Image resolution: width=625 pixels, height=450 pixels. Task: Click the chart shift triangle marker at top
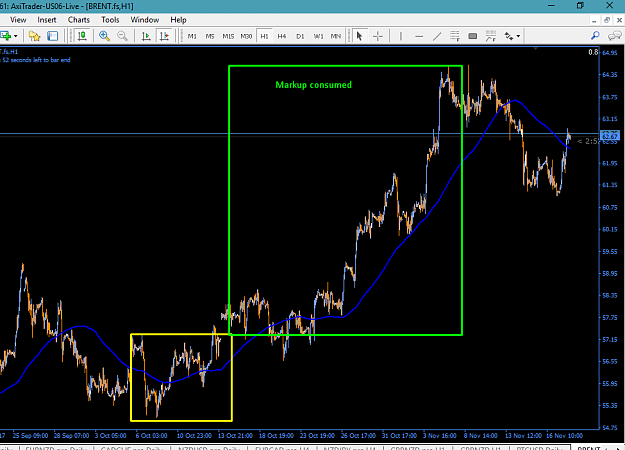(x=536, y=49)
